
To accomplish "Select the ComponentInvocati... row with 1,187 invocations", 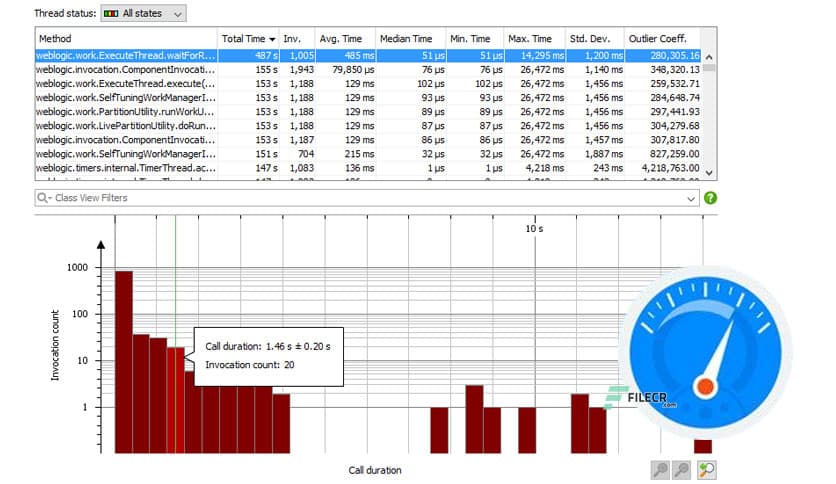I will (x=368, y=140).
